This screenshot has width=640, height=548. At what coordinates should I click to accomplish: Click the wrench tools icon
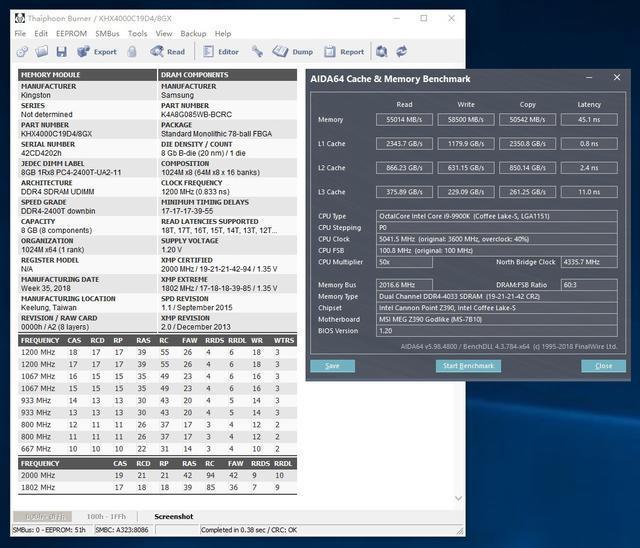tap(257, 52)
